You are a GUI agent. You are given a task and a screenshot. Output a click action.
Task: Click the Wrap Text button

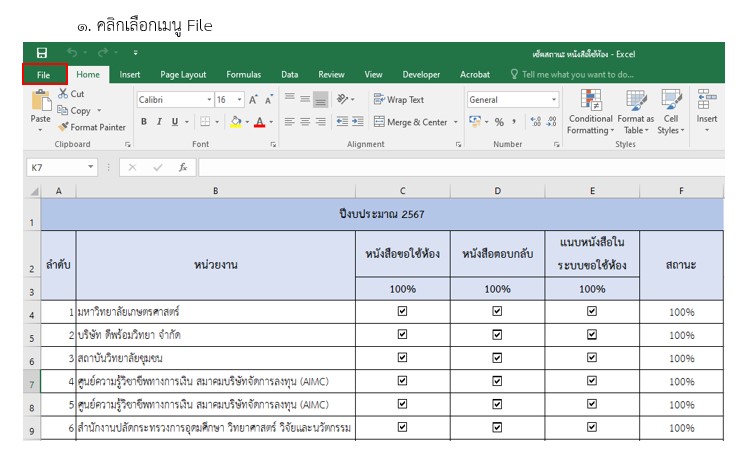tap(398, 100)
